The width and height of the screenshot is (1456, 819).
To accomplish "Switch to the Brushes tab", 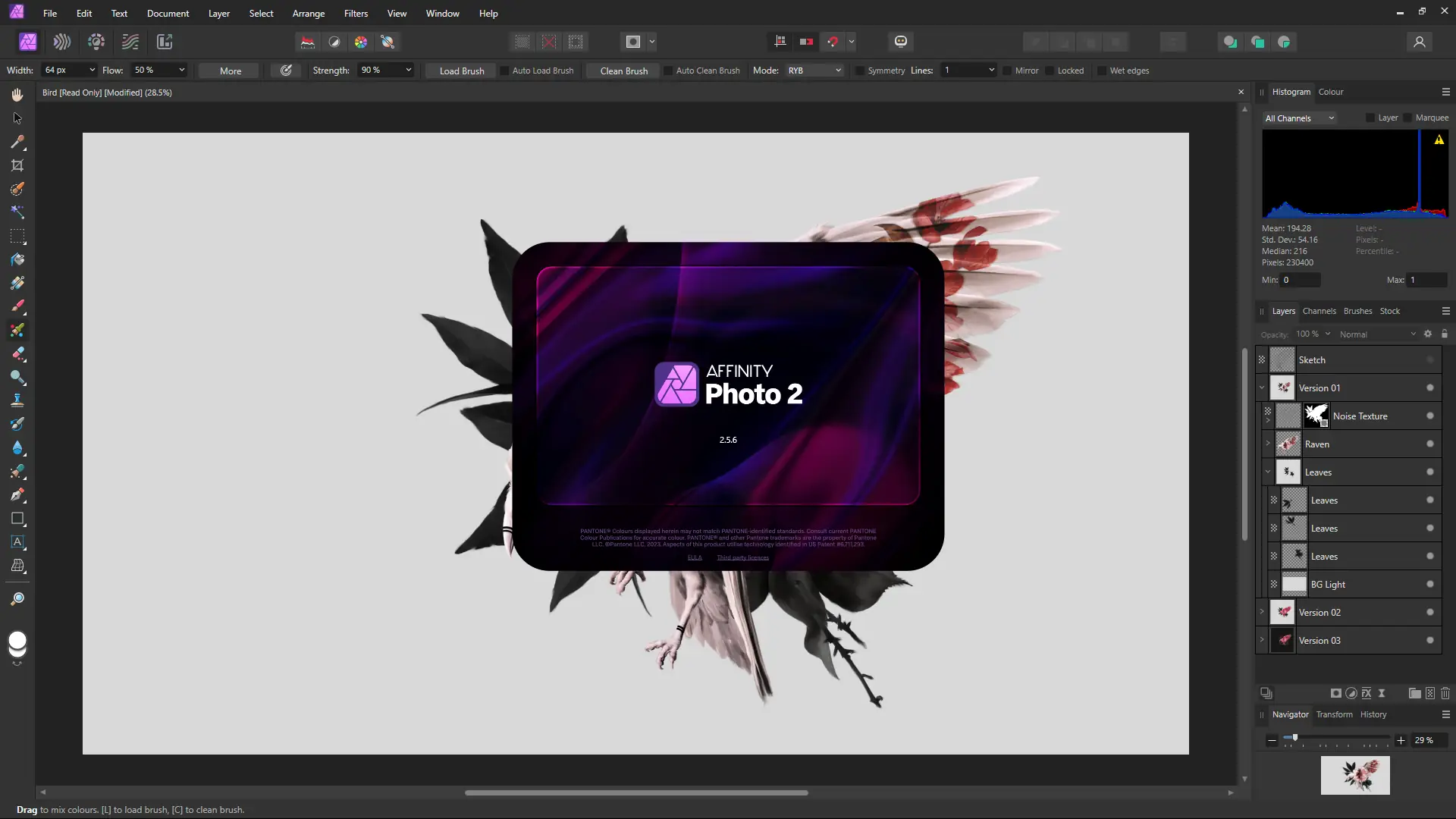I will point(1357,311).
